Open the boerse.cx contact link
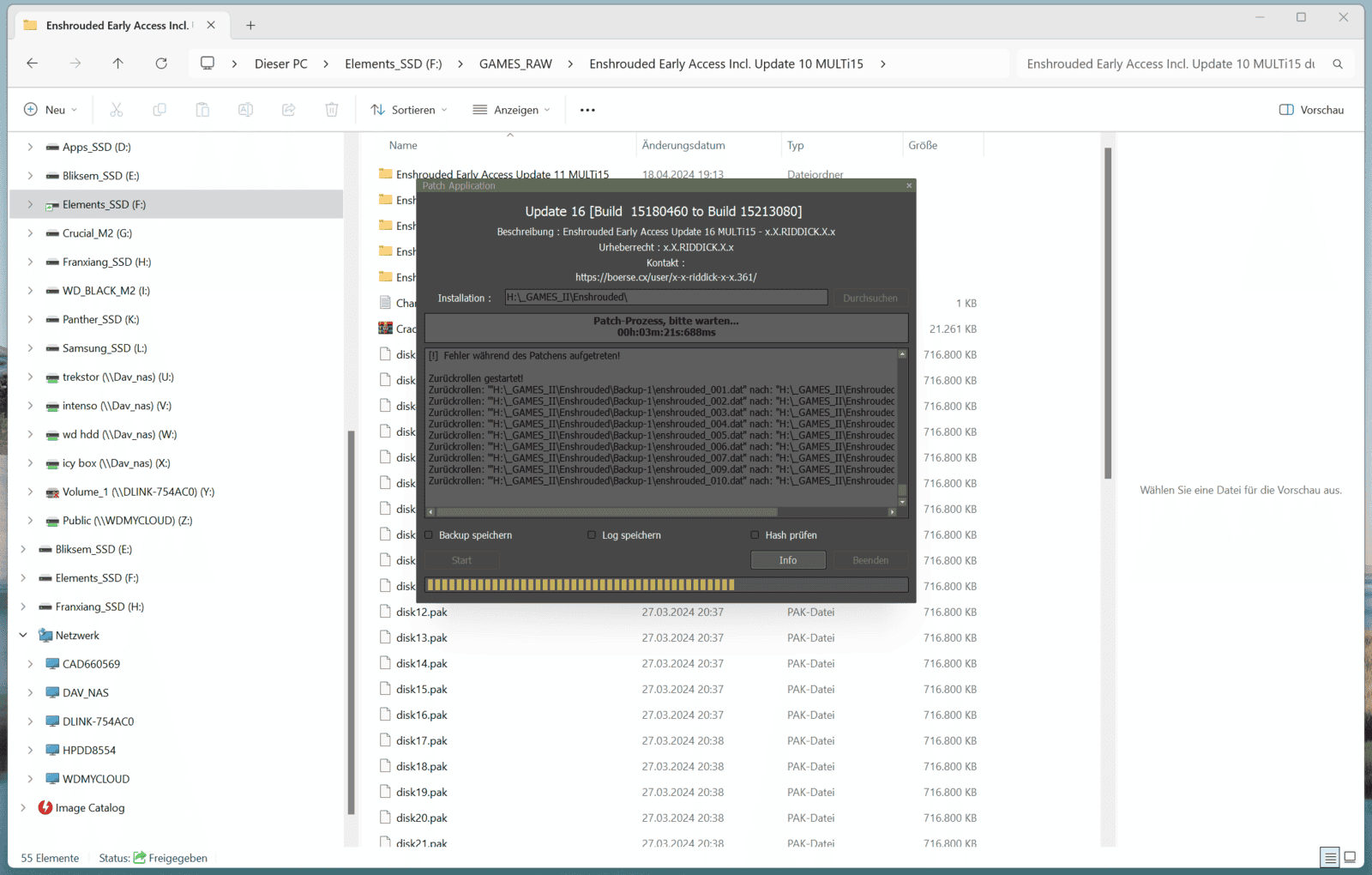Screen dimensions: 1372x875 click(x=666, y=277)
